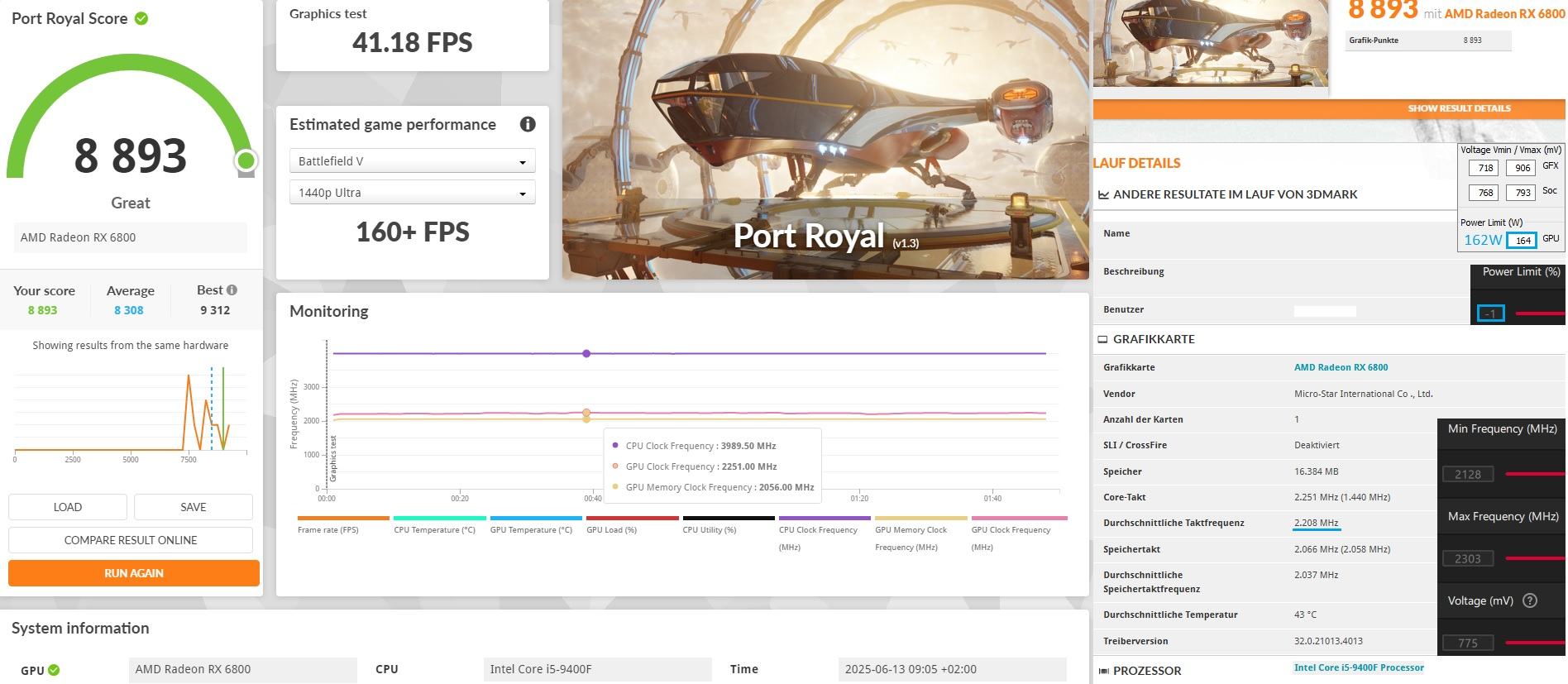Click COMPARE RESULT ONLINE button
Viewport: 1568px width, 684px height.
tap(131, 540)
